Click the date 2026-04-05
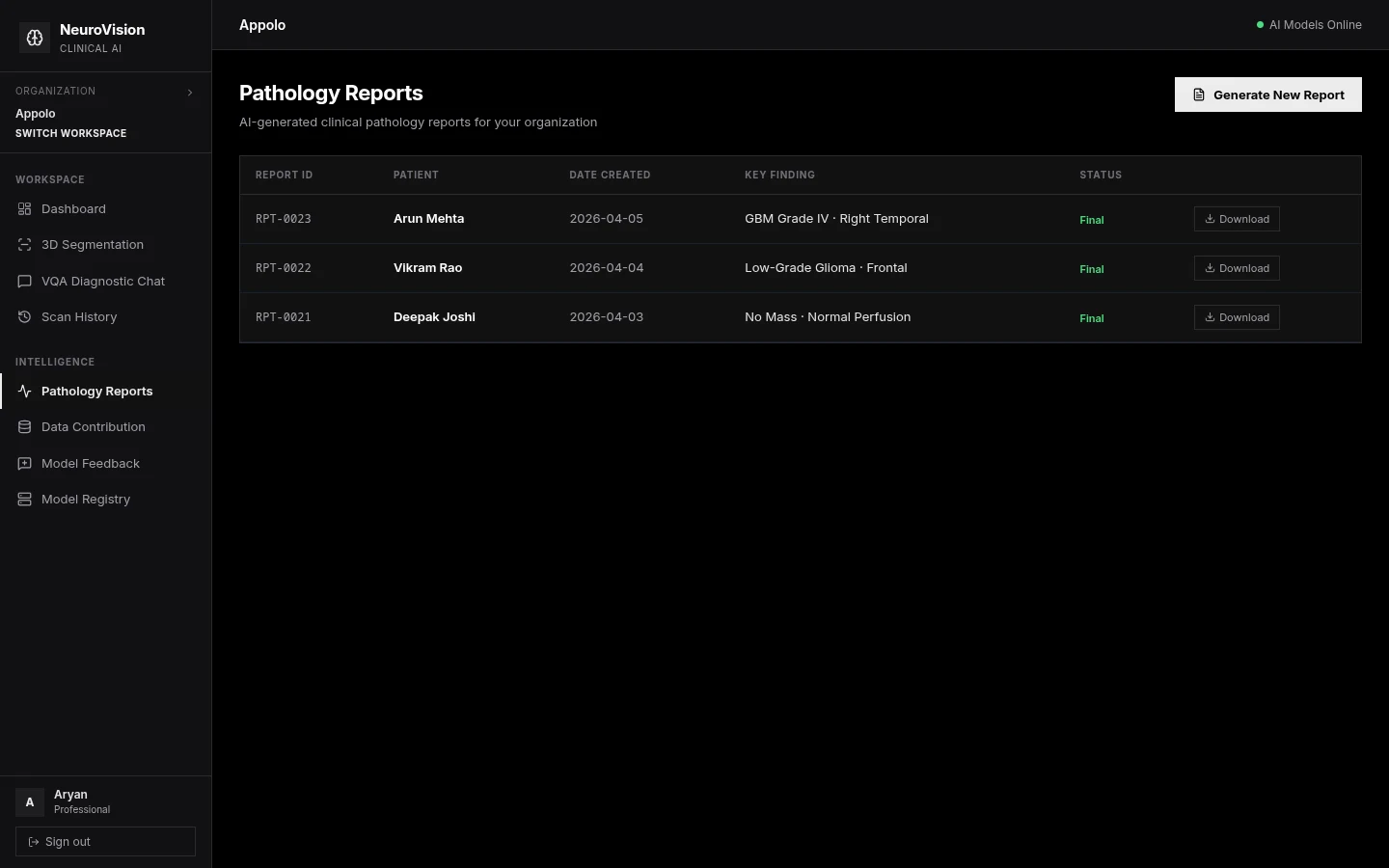Viewport: 1389px width, 868px height. click(x=606, y=219)
